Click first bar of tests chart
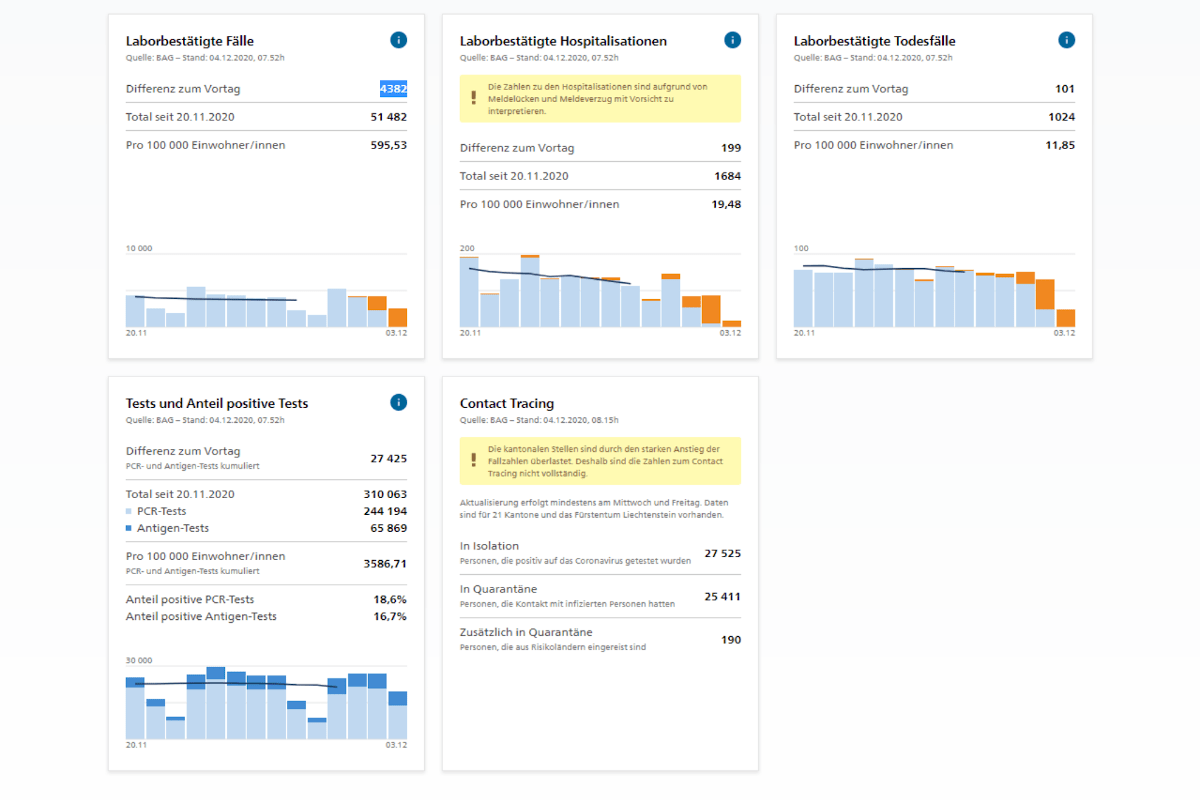 point(135,708)
